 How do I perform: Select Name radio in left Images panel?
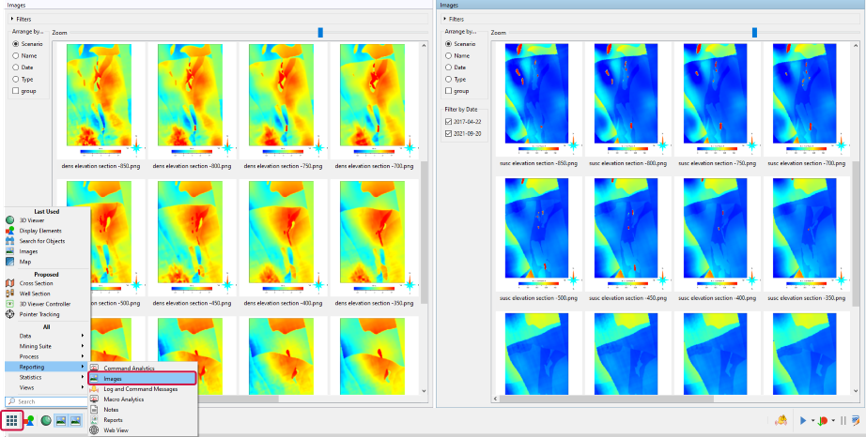click(16, 56)
